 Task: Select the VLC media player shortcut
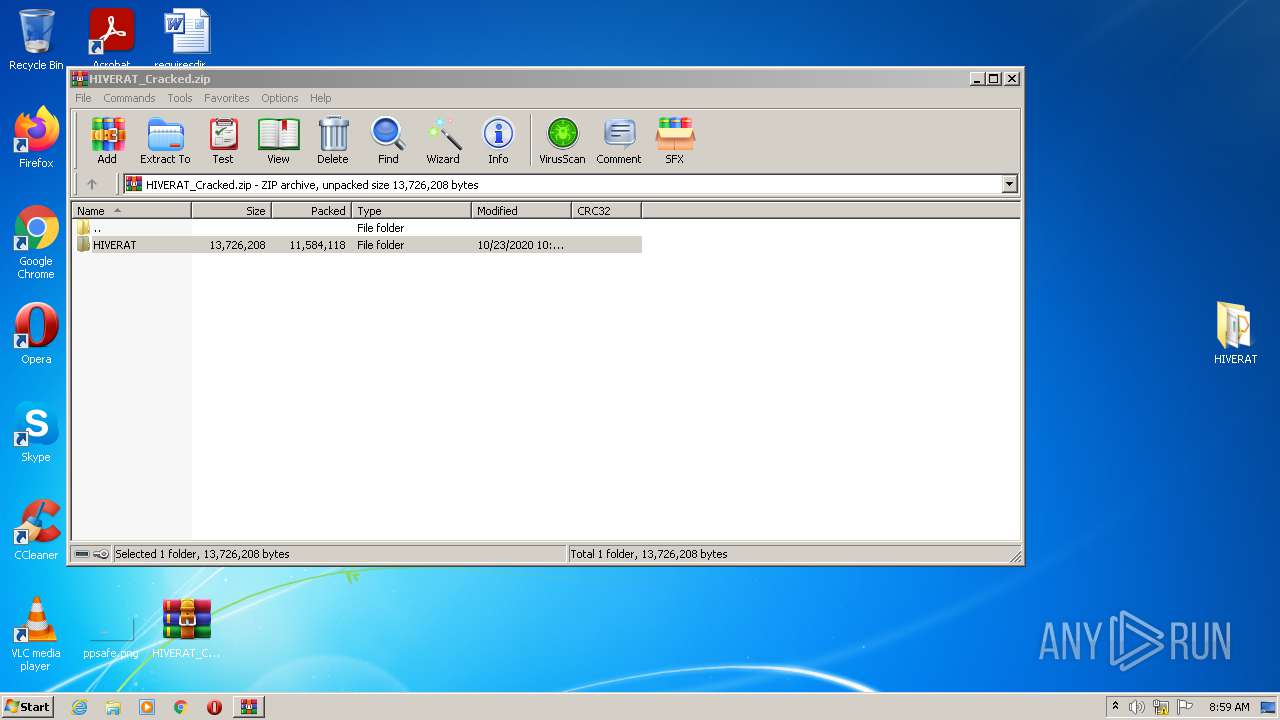click(x=36, y=634)
